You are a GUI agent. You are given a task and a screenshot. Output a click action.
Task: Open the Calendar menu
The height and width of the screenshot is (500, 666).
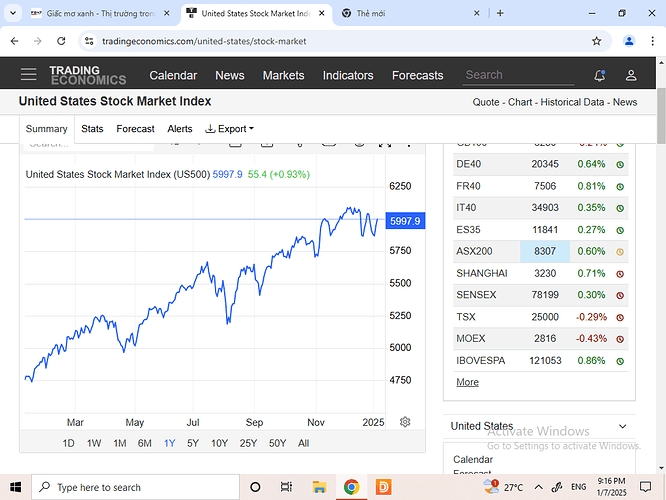tap(173, 75)
